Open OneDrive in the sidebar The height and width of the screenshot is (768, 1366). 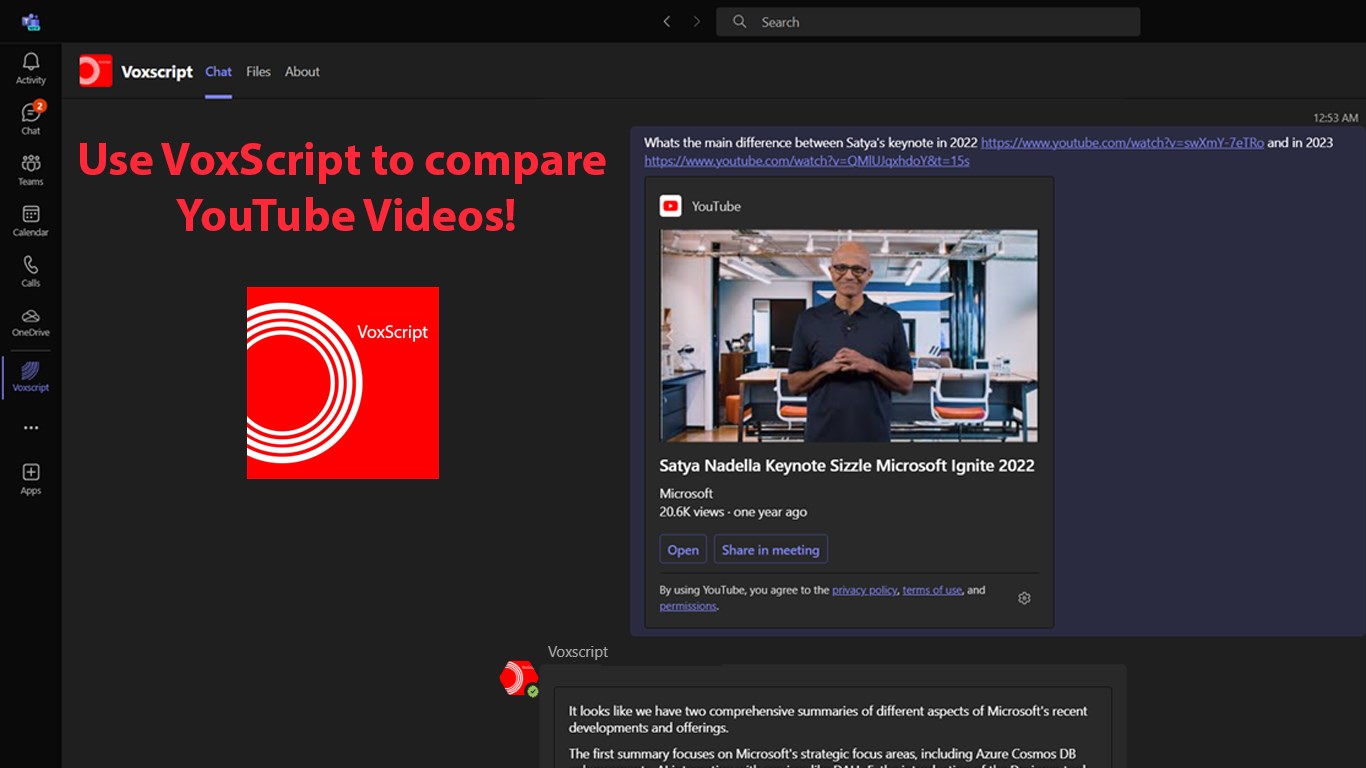31,321
